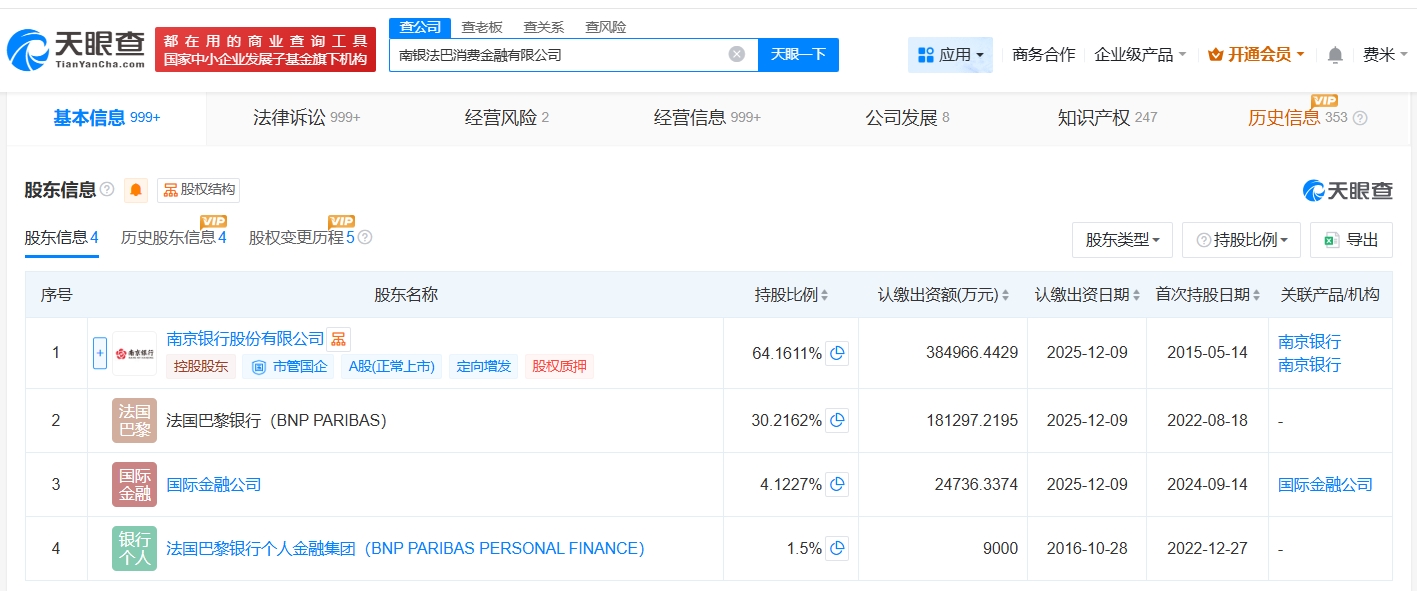Clear the search box with the X icon
1417x591 pixels.
(737, 54)
